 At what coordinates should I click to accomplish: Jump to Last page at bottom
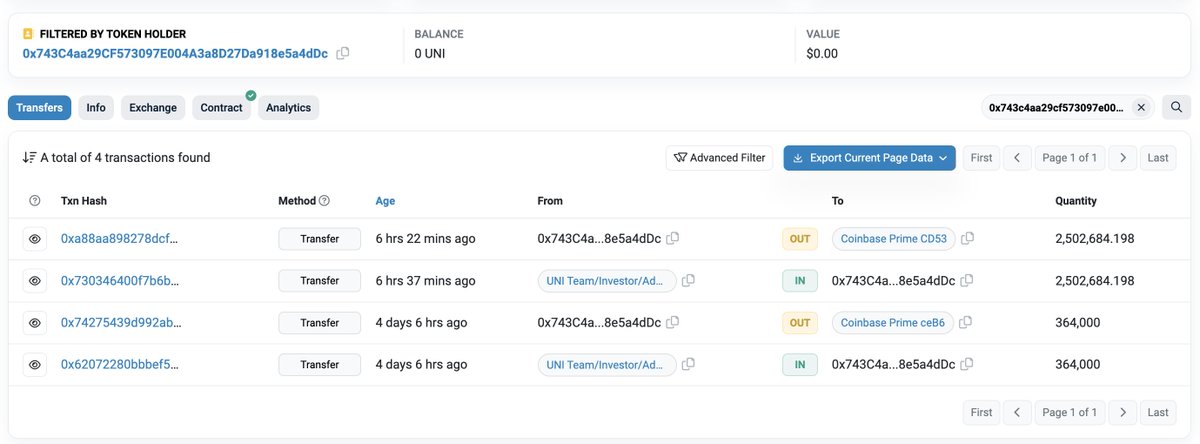point(1158,412)
